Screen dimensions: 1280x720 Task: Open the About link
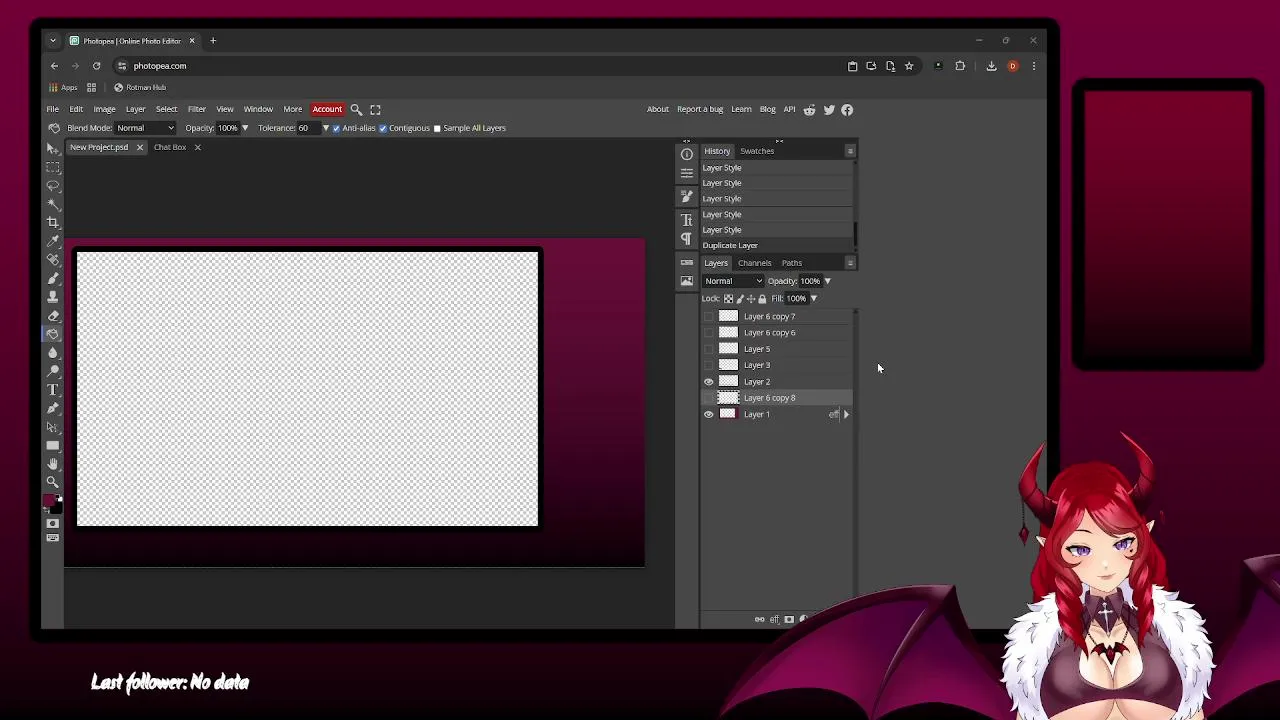[x=658, y=110]
